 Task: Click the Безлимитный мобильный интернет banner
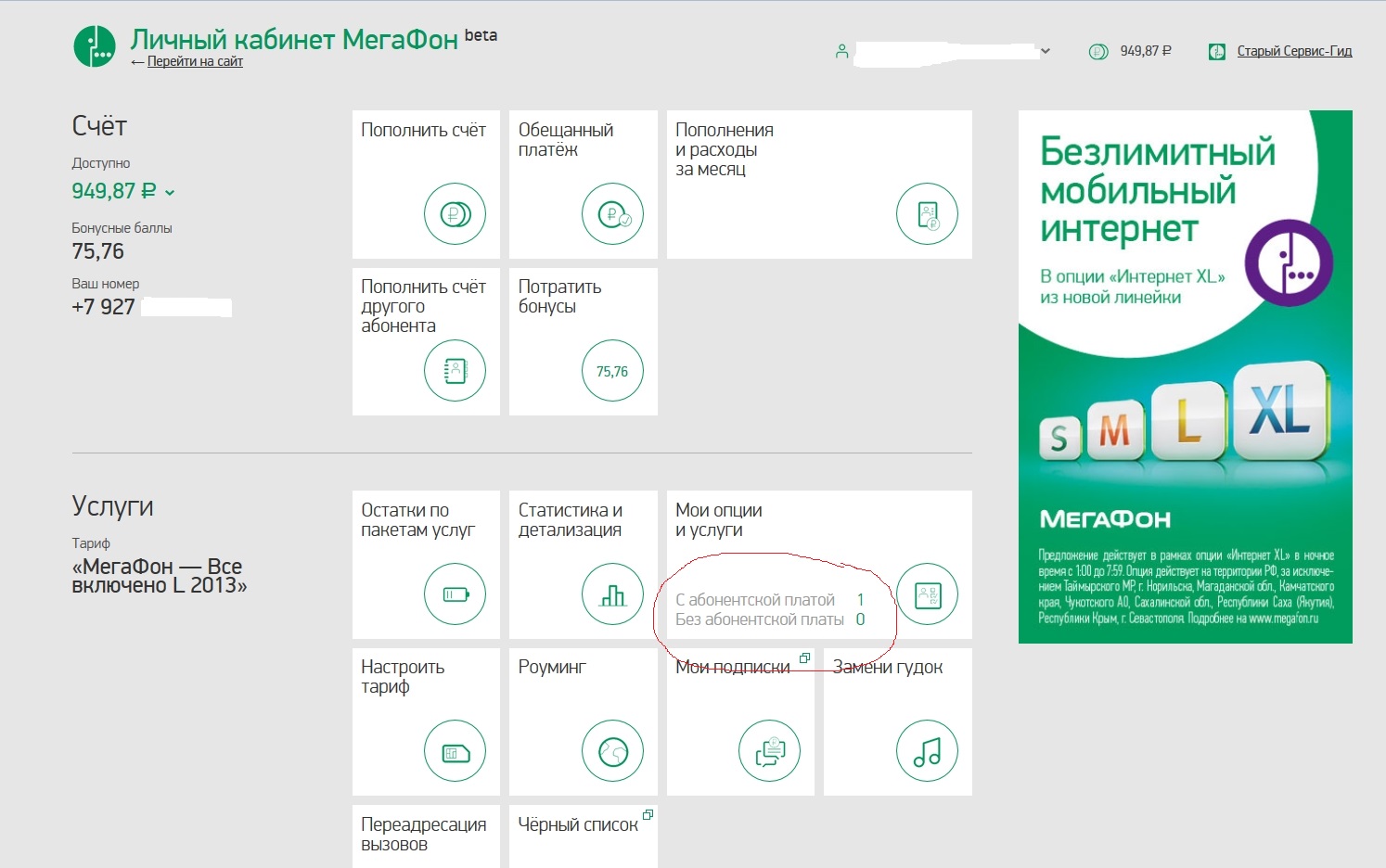click(x=1186, y=377)
